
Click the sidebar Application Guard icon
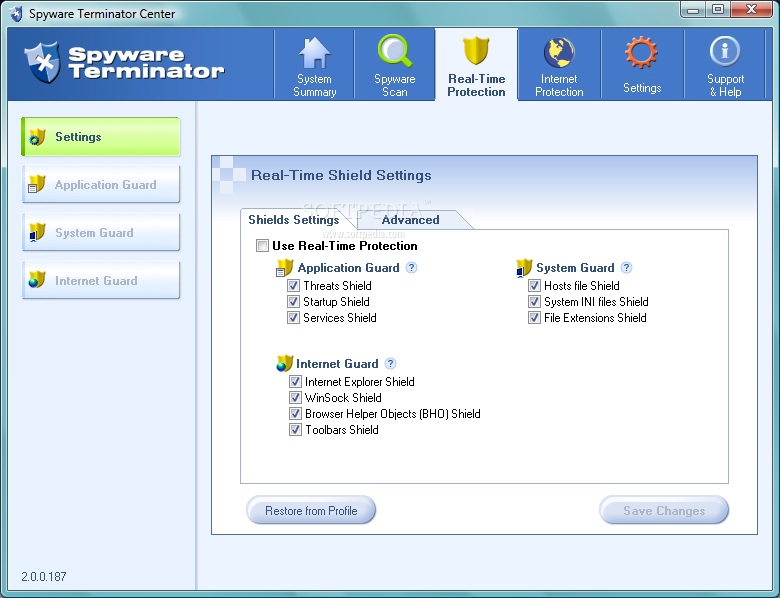(x=37, y=184)
